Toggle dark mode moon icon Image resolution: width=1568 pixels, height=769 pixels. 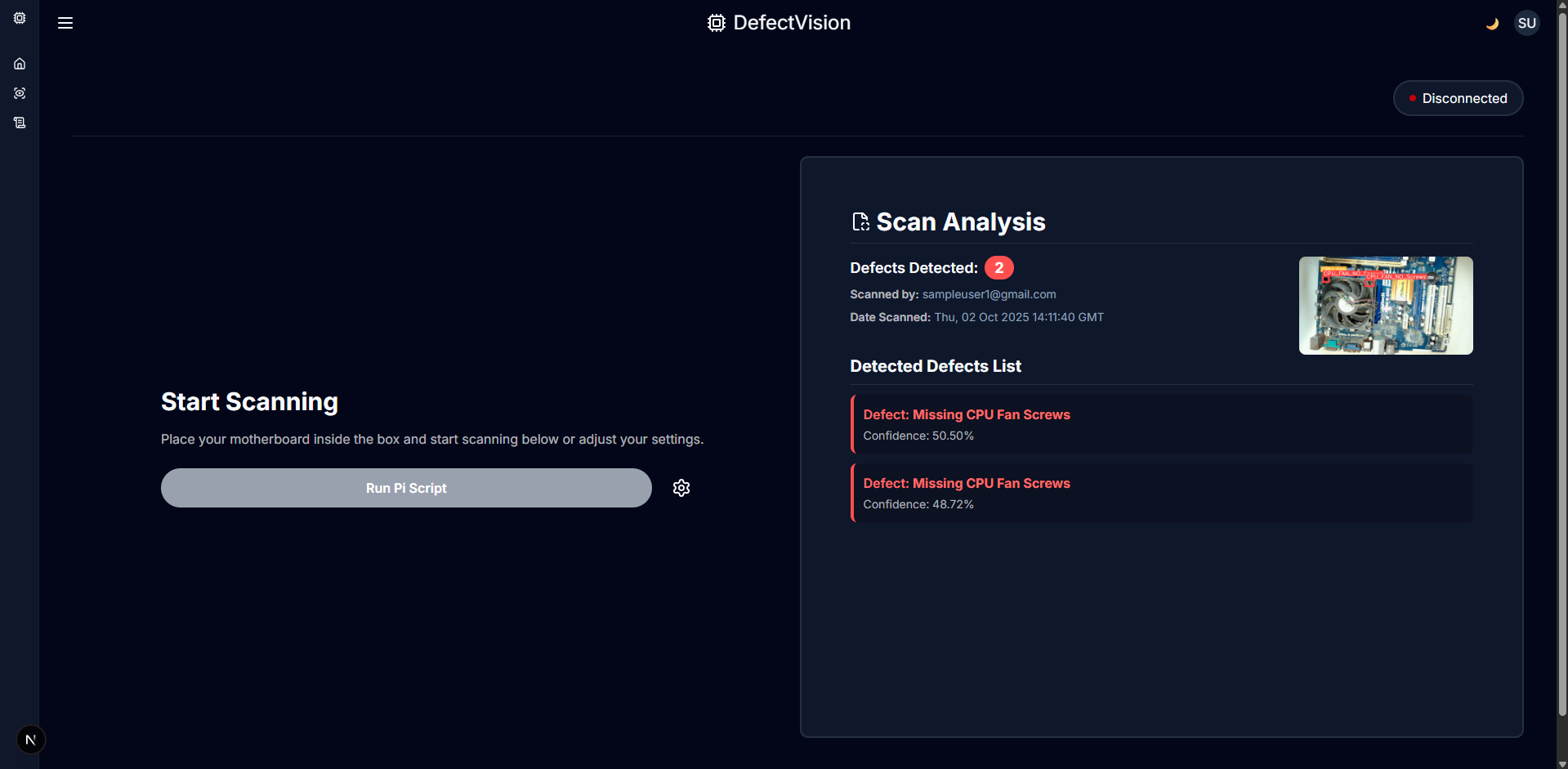click(1492, 24)
